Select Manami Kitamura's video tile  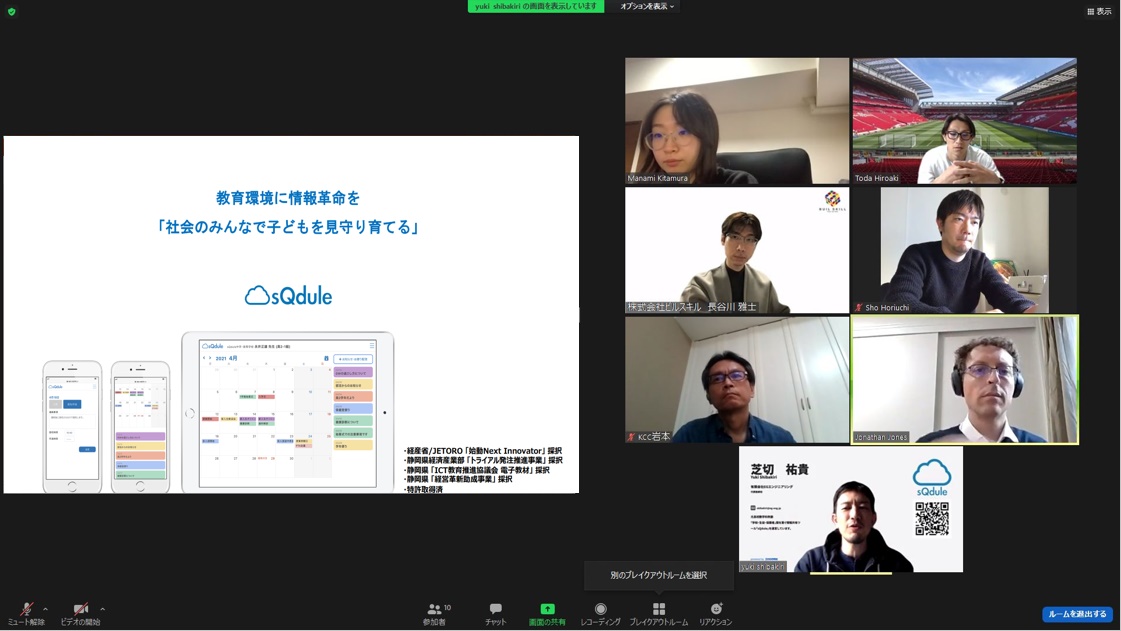coord(737,121)
